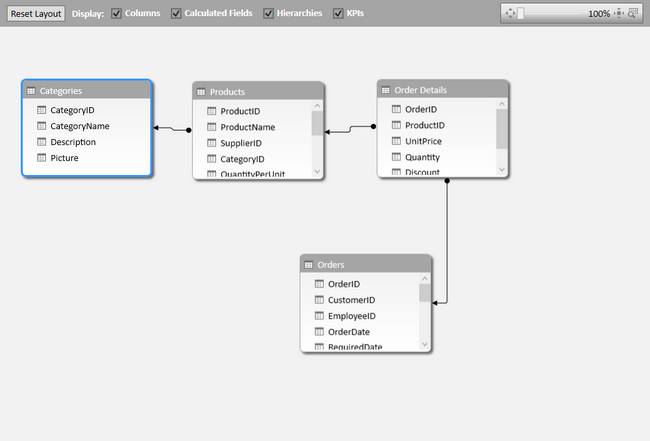Open the minimap magnifier icon

(633, 13)
